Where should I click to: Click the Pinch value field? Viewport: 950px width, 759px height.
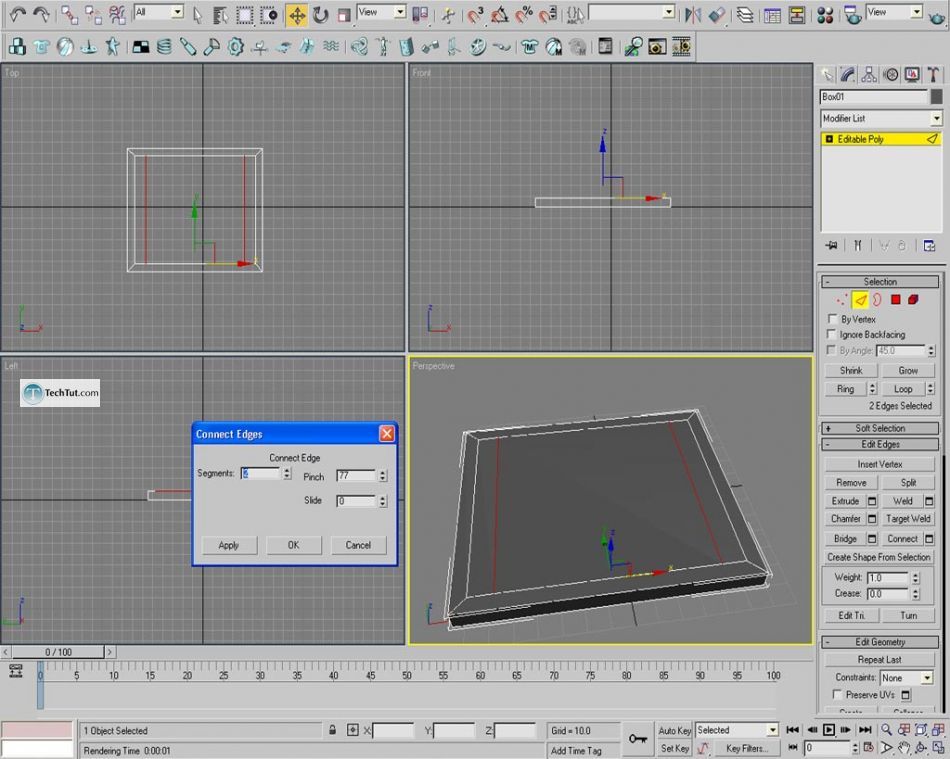pos(357,476)
